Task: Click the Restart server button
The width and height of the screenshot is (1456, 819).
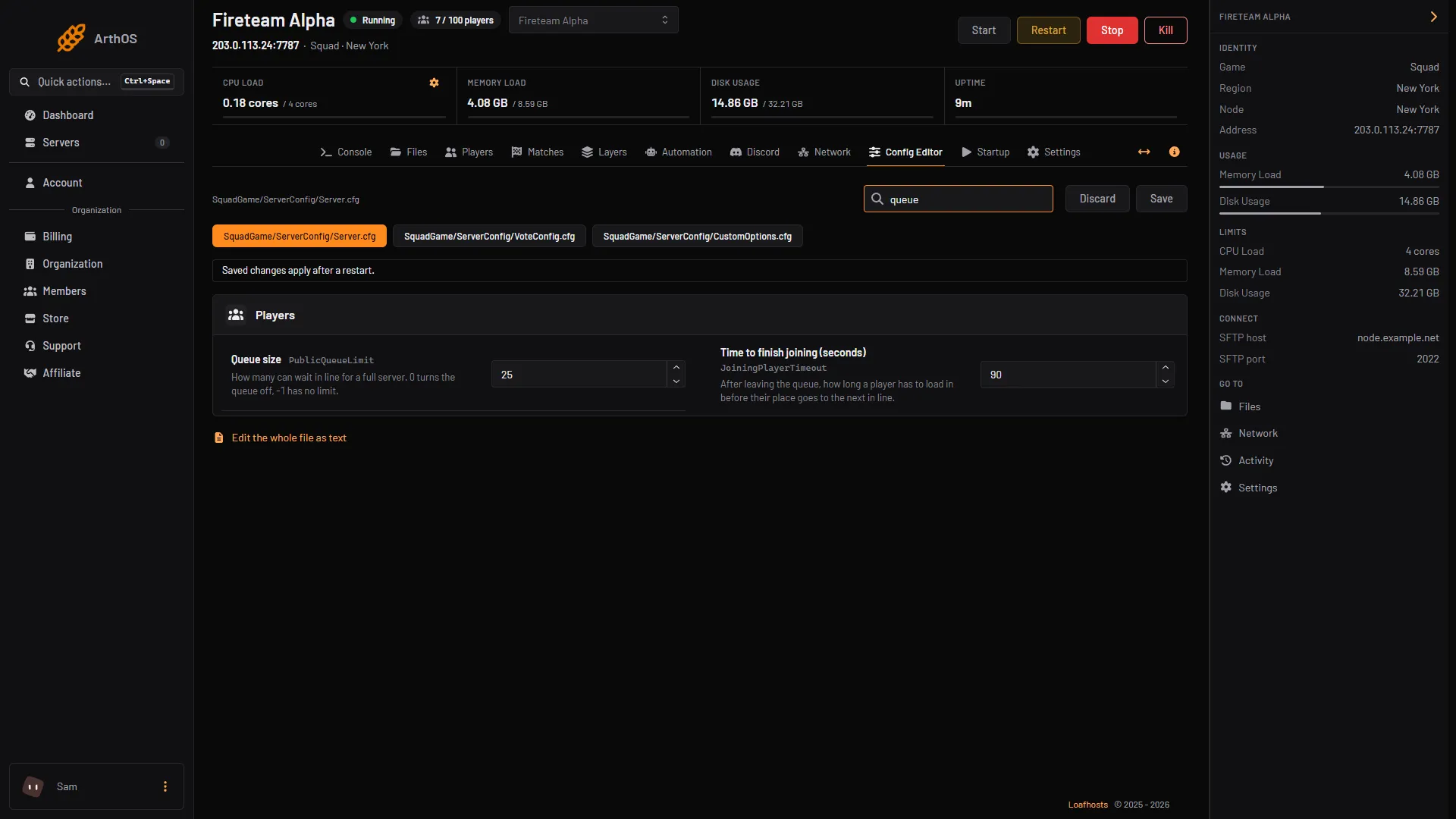Action: click(1048, 30)
